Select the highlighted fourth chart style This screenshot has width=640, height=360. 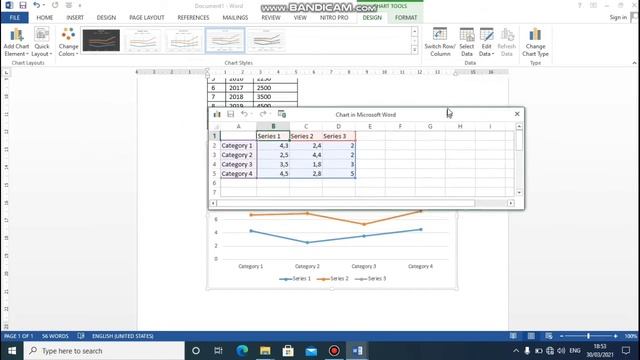click(225, 40)
